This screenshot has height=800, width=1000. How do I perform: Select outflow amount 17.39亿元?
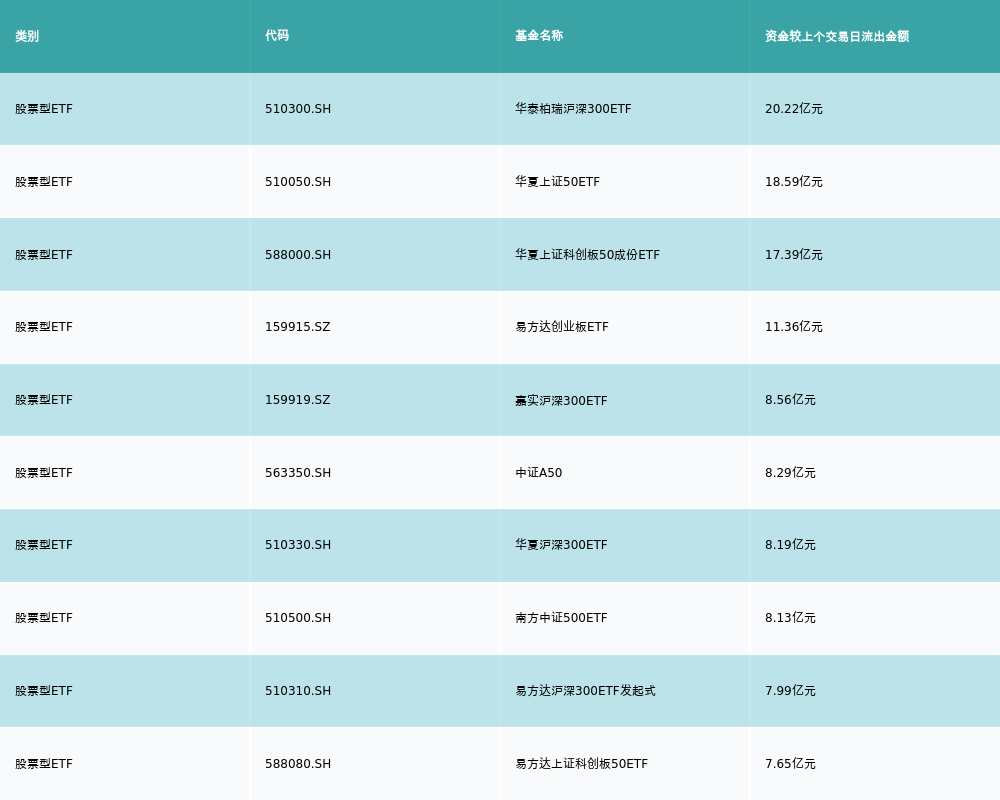(x=793, y=255)
